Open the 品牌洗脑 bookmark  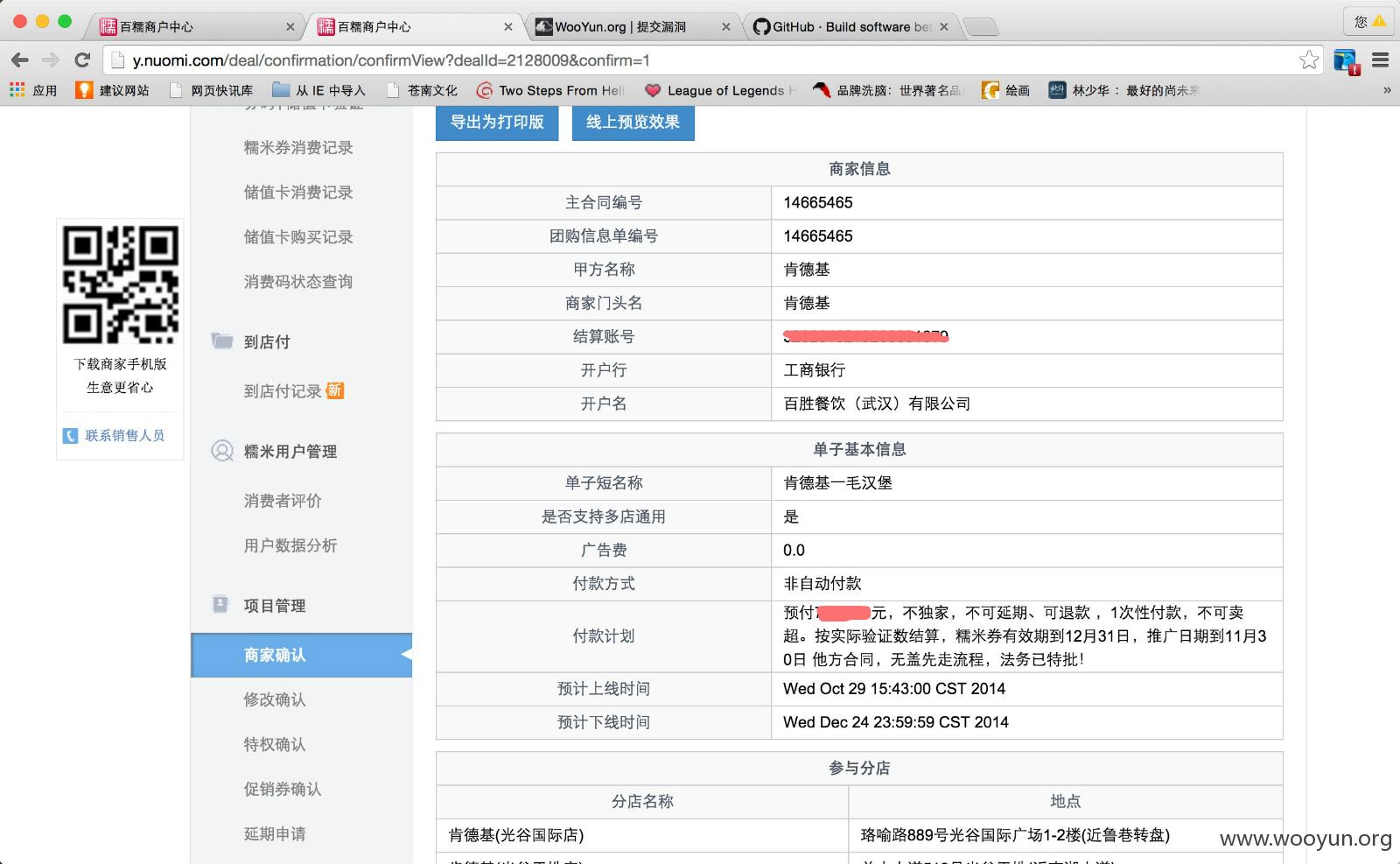[887, 90]
